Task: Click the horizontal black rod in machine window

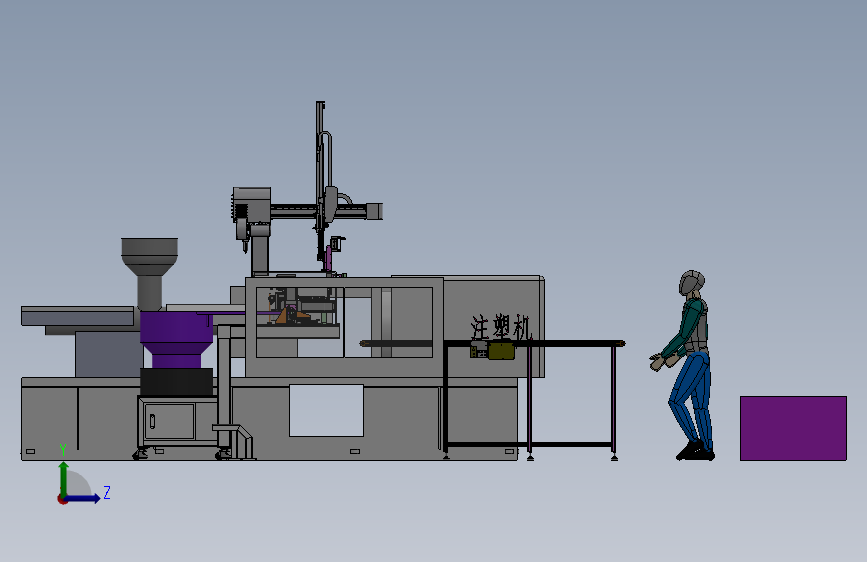Action: (x=396, y=344)
